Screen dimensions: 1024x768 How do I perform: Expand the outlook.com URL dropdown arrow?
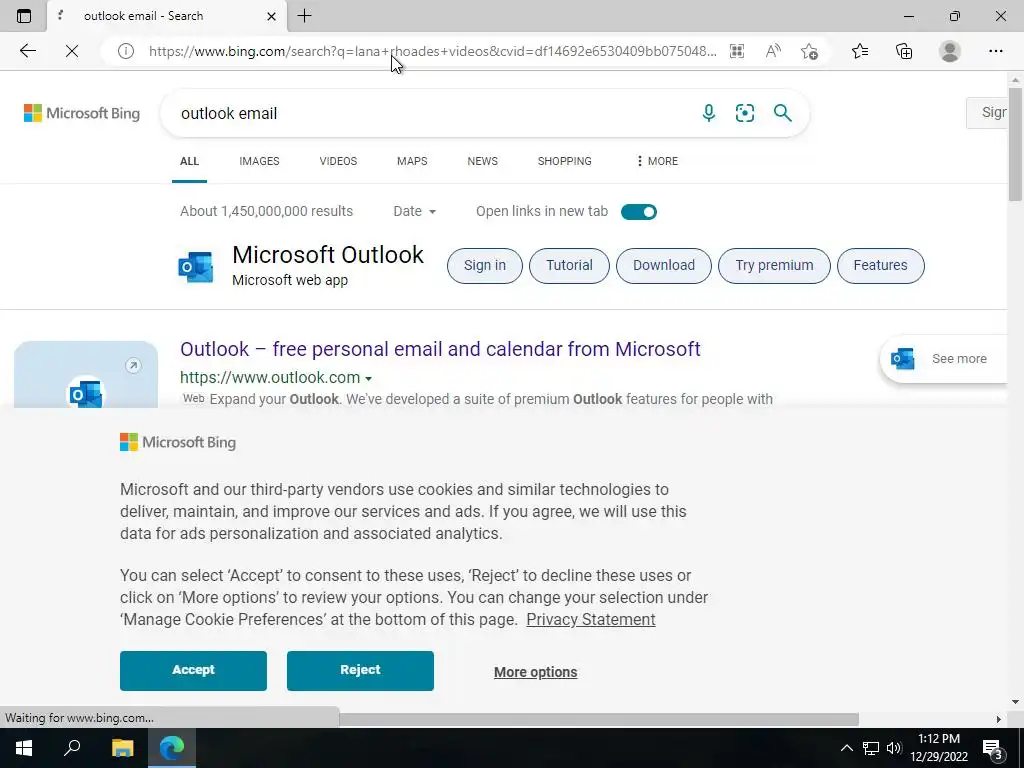coord(368,379)
